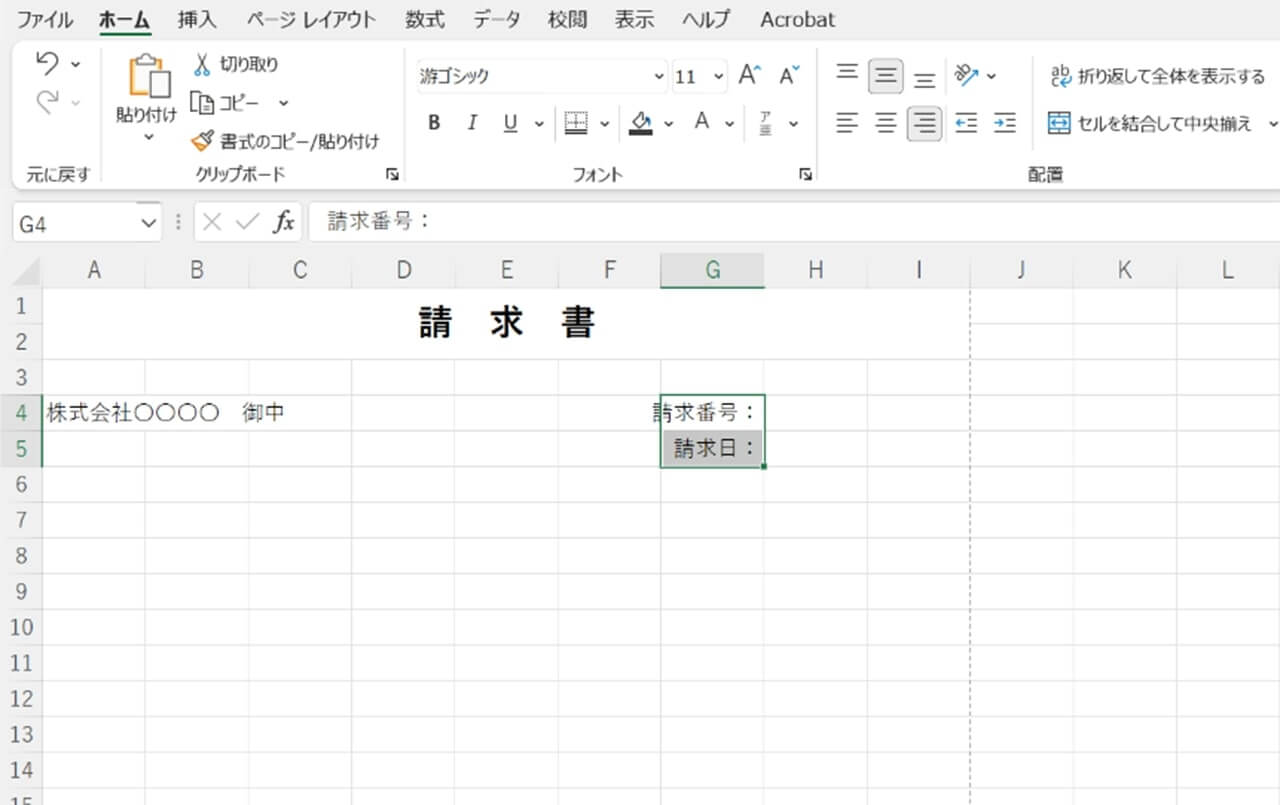Toggle align right
This screenshot has height=805, width=1280.
coord(925,124)
